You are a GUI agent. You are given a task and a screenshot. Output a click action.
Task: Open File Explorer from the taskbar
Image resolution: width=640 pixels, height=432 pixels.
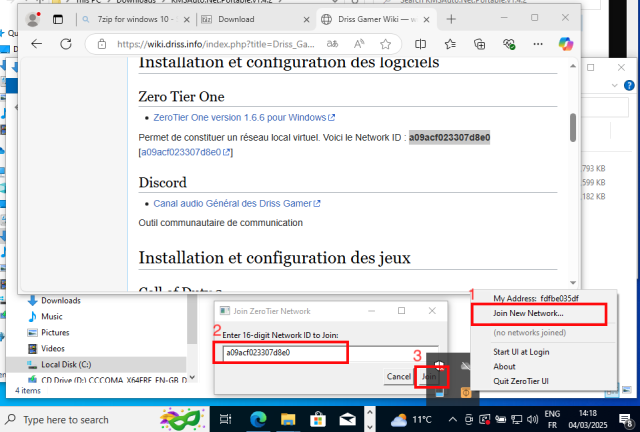[x=288, y=419]
